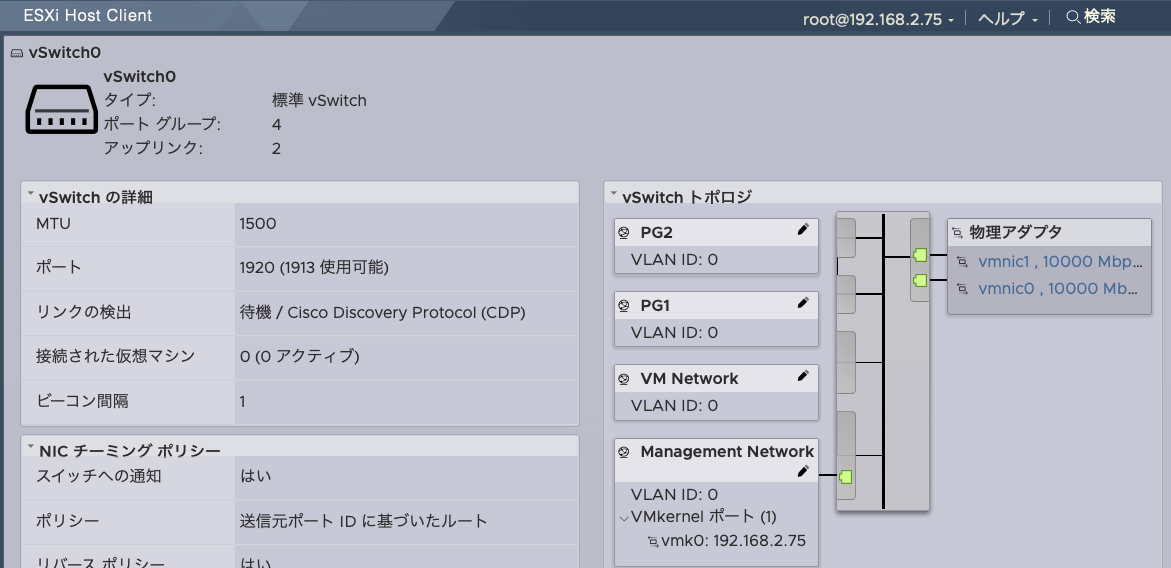Collapse the VMkernel ポート (1) list
The width and height of the screenshot is (1171, 568).
coord(624,518)
